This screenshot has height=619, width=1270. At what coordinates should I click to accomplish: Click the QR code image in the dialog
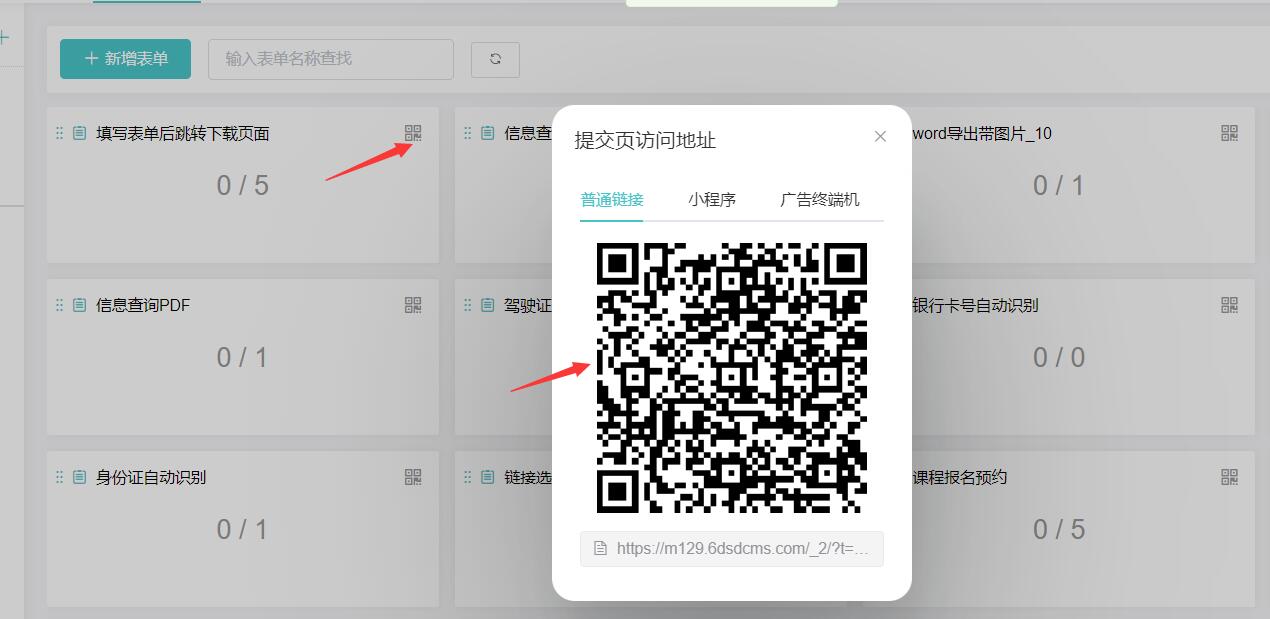(732, 377)
